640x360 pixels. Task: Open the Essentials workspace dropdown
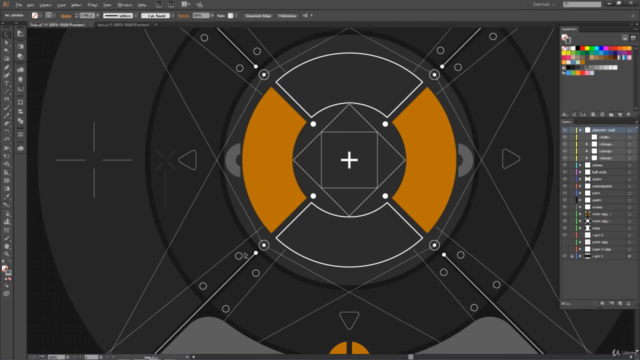544,4
